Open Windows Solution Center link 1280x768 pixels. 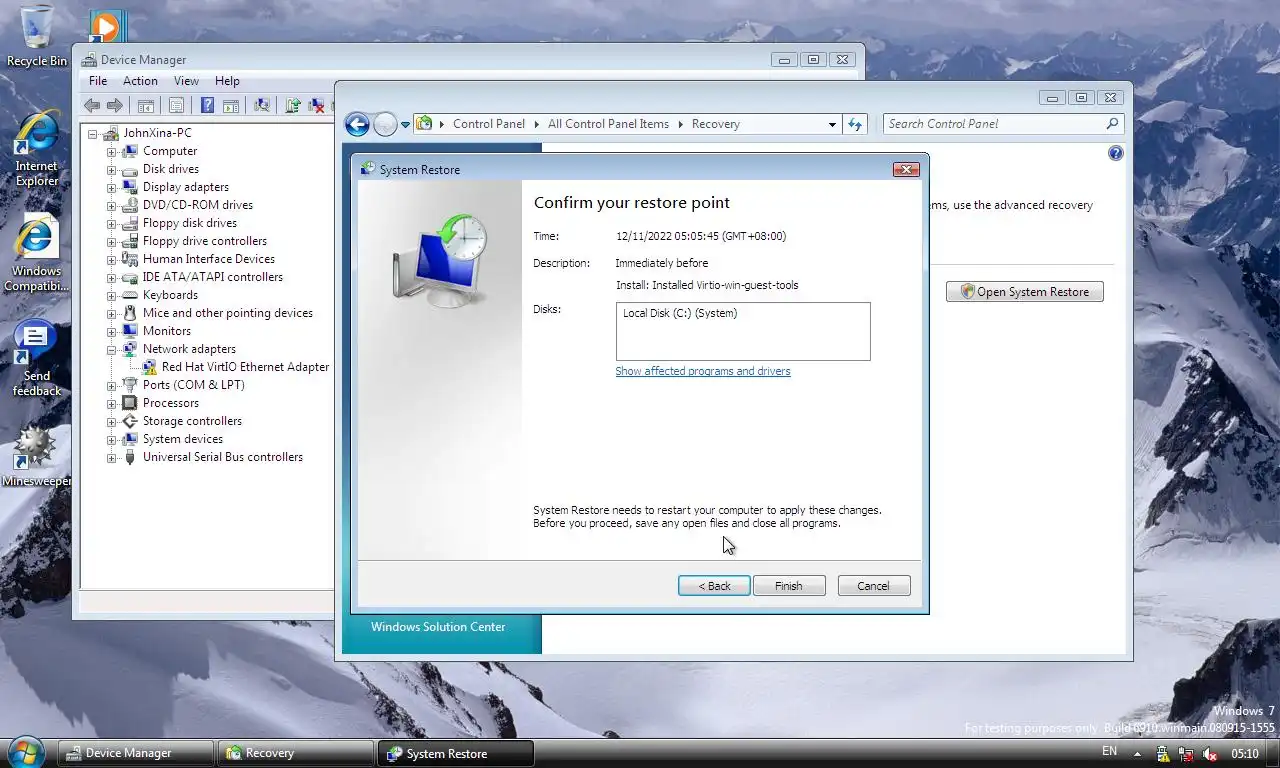coord(438,627)
